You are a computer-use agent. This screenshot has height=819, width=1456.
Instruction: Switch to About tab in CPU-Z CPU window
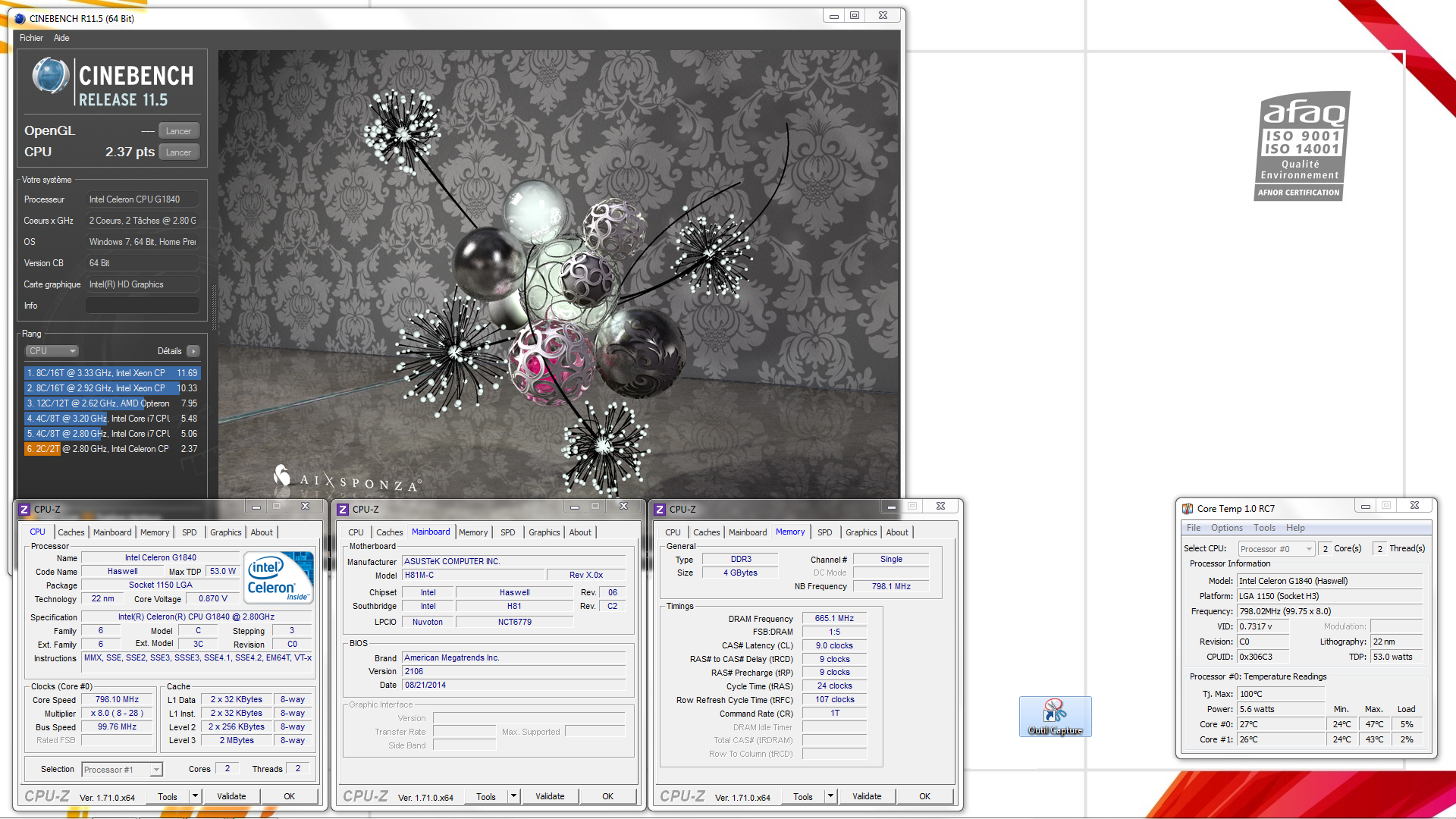262,532
